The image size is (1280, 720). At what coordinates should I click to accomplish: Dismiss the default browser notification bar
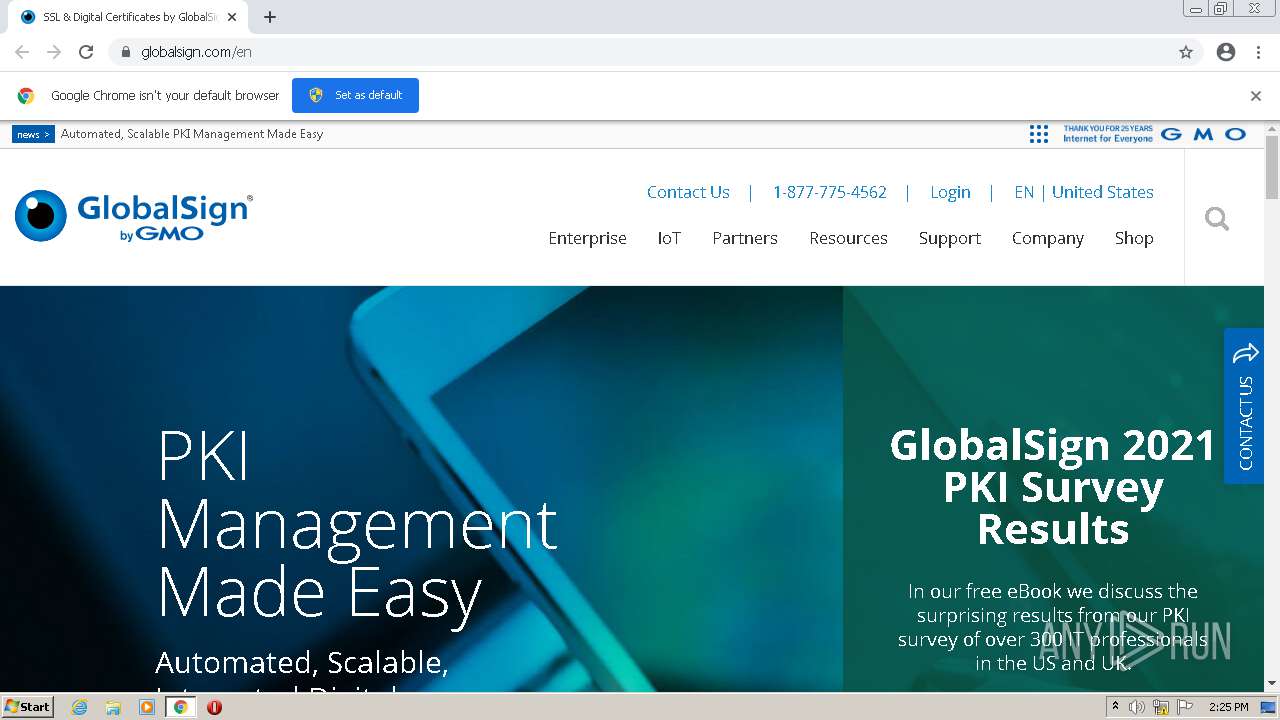(x=1256, y=96)
